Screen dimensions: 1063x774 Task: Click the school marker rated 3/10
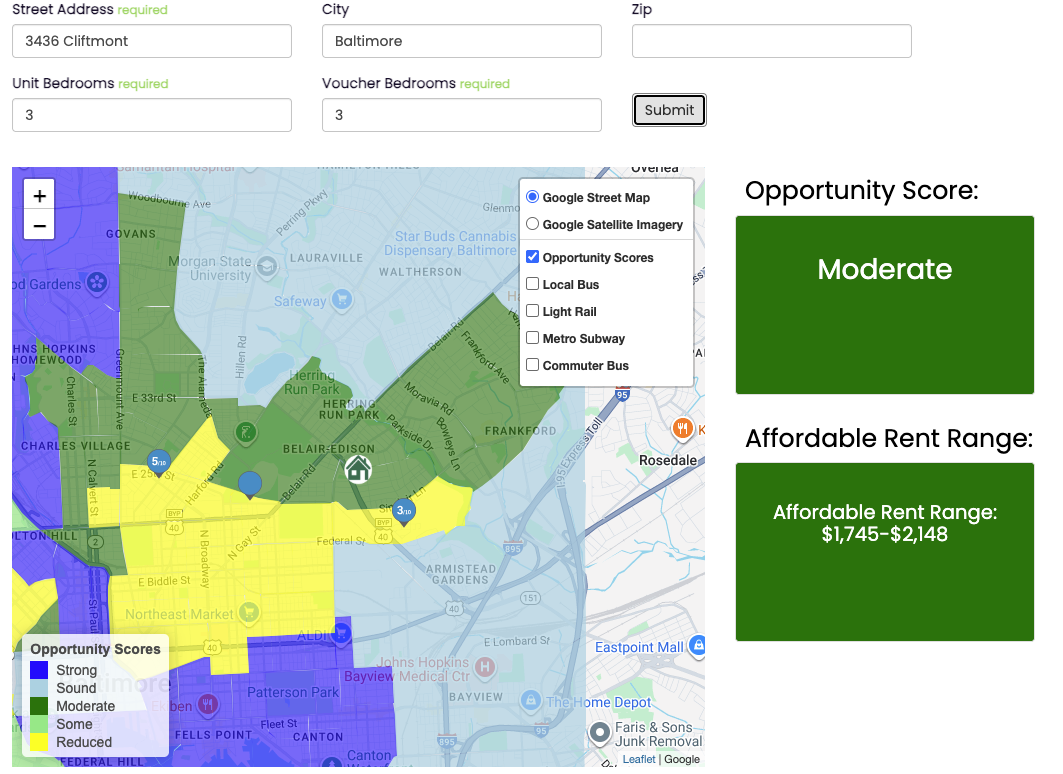coord(403,511)
